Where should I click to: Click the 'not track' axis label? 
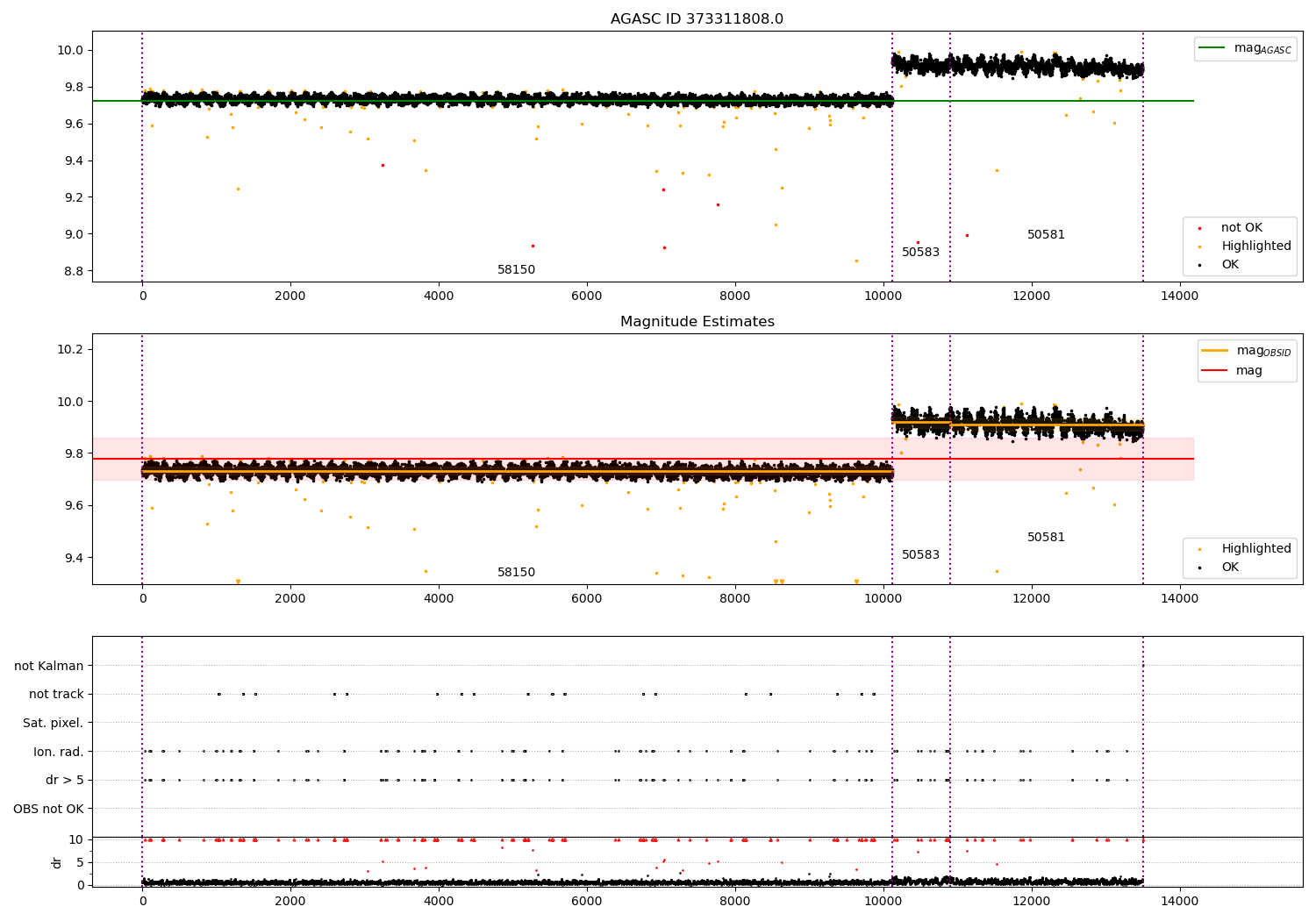click(x=56, y=695)
